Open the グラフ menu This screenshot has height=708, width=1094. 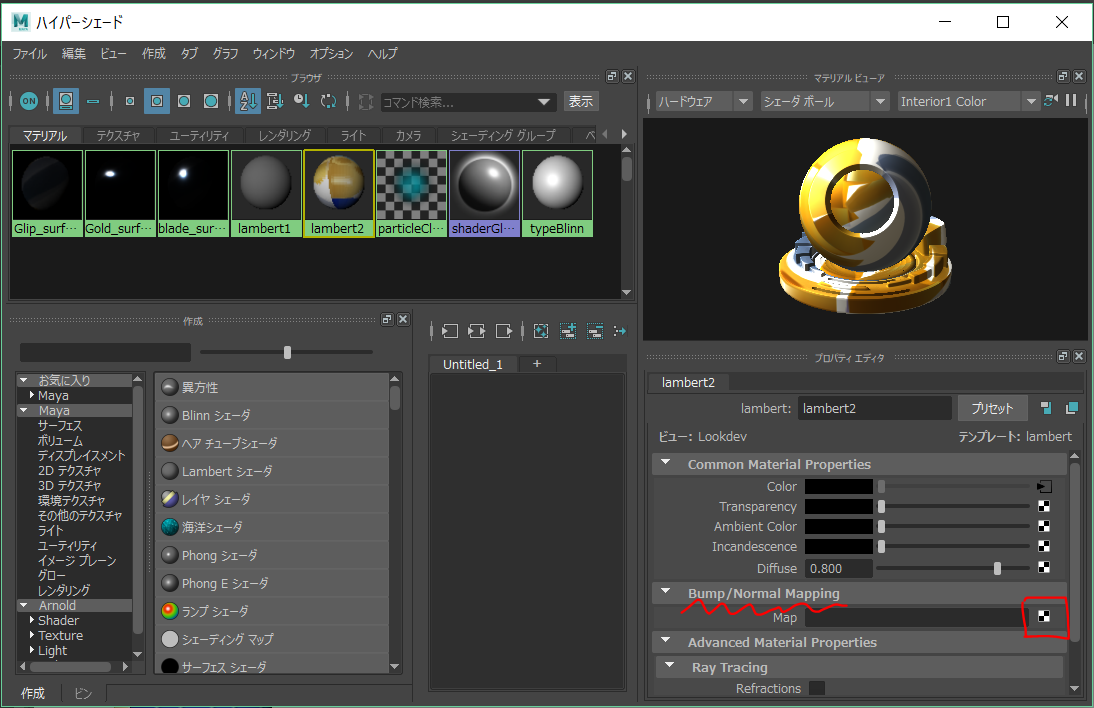pos(225,54)
